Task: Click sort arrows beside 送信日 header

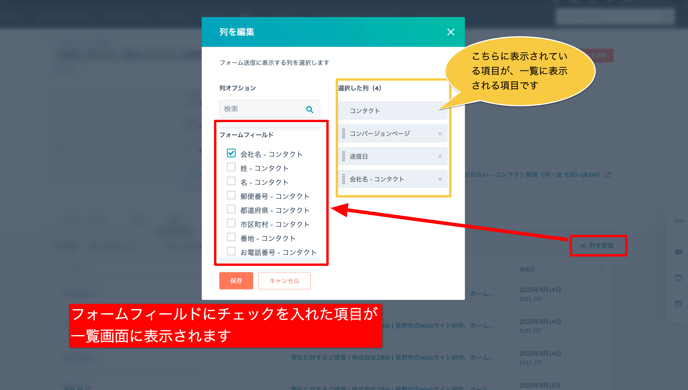Action: (602, 268)
